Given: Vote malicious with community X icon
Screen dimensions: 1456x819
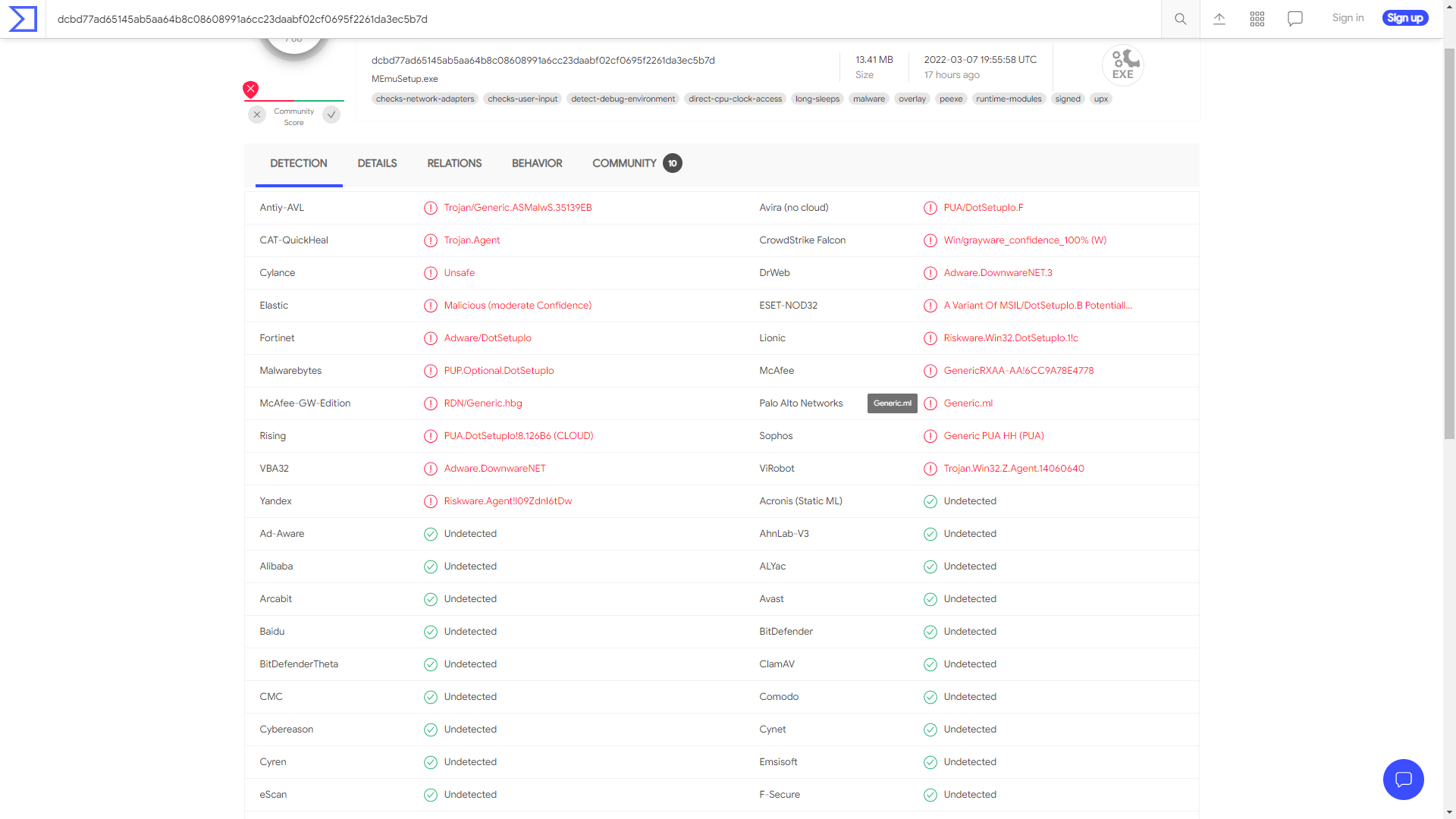Looking at the screenshot, I should pos(257,115).
